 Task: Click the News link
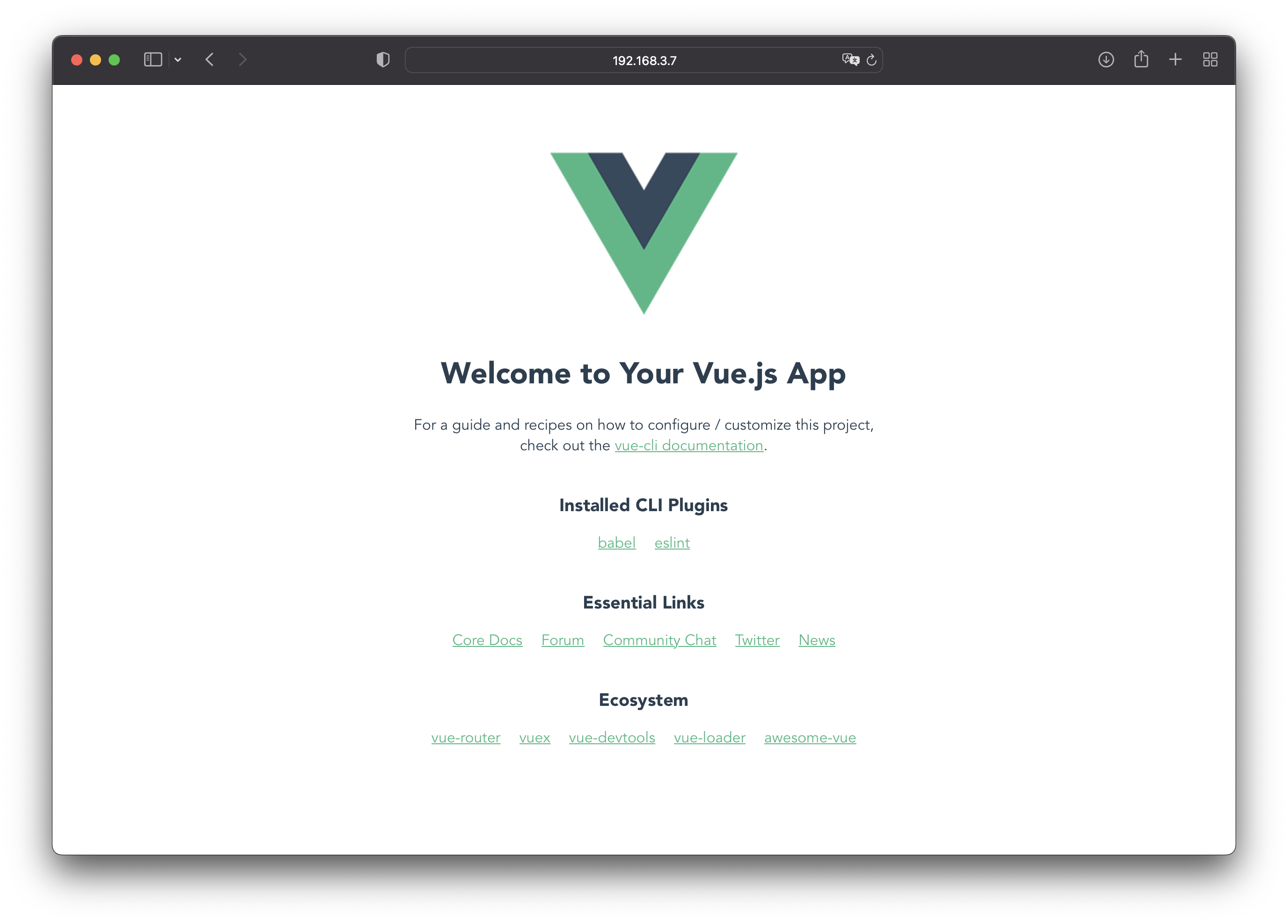(817, 640)
